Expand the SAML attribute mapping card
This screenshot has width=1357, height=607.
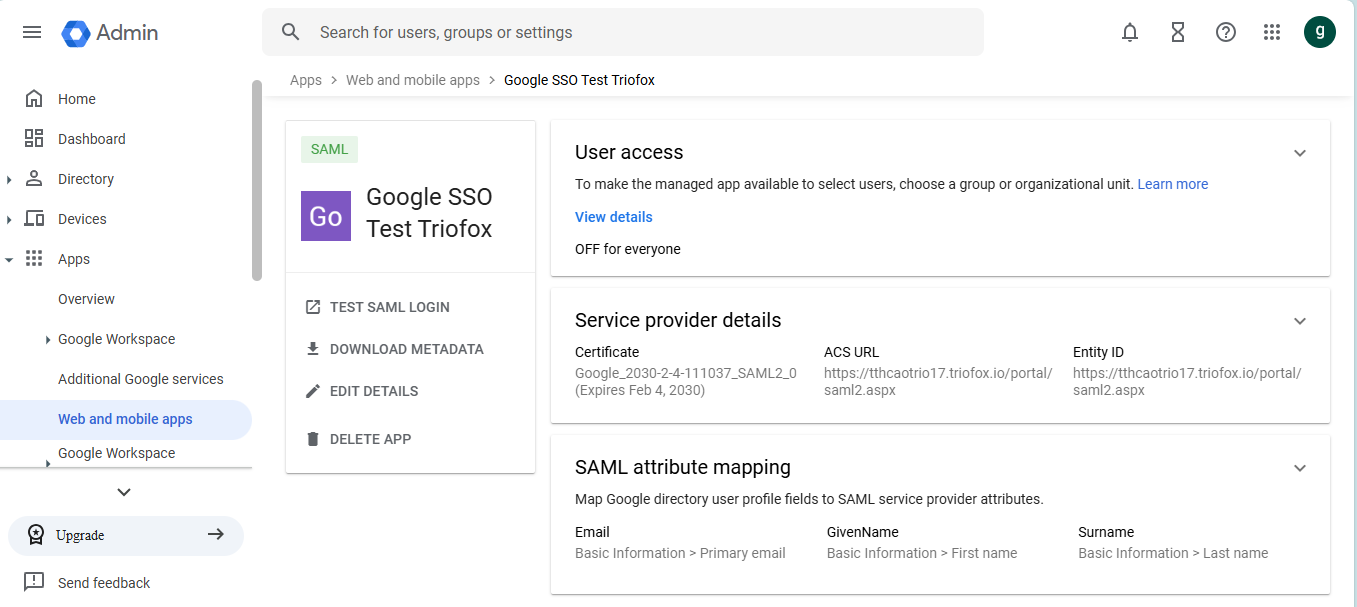click(1300, 468)
